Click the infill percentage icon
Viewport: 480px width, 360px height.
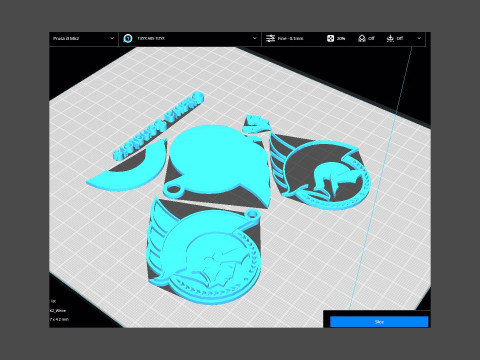pyautogui.click(x=330, y=38)
